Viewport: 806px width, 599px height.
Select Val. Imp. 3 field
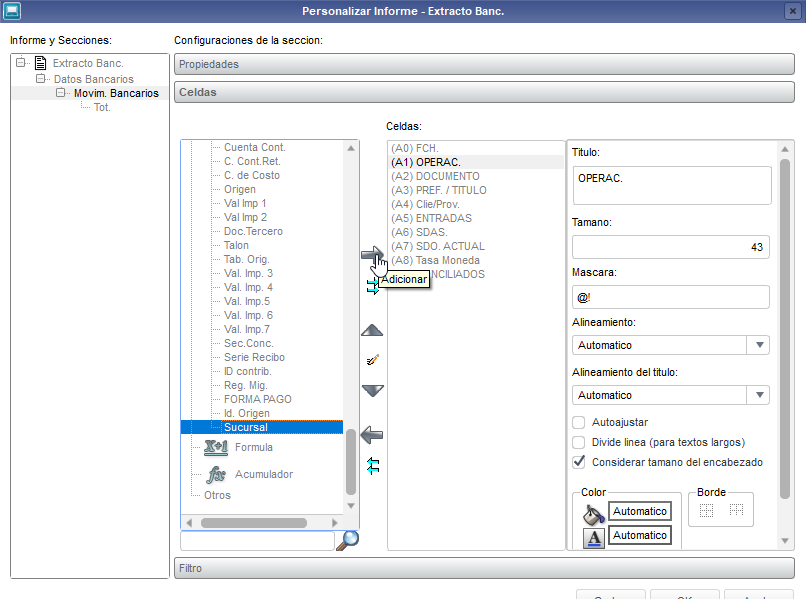tap(248, 273)
